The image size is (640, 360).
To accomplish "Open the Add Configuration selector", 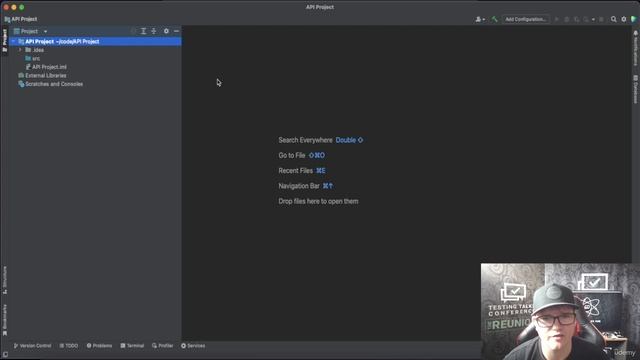I will [525, 19].
